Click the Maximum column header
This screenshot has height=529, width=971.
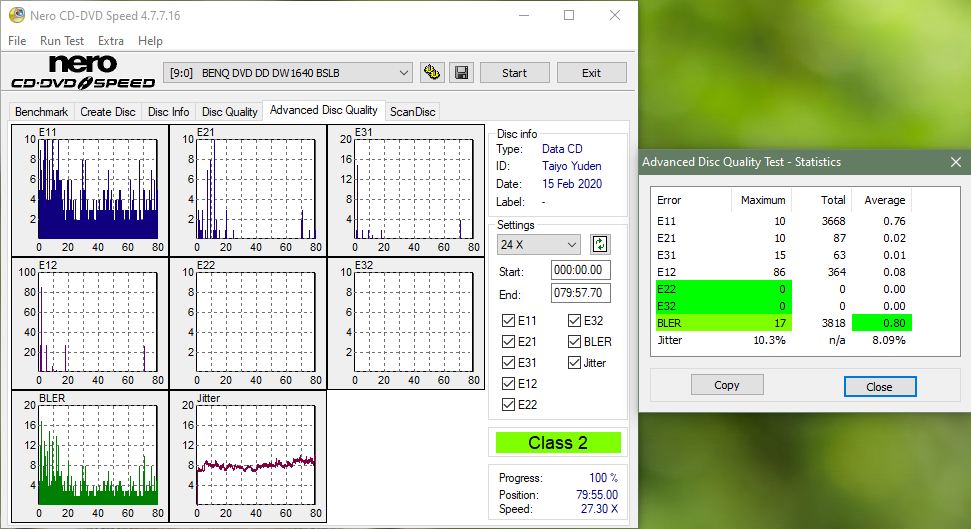[763, 200]
